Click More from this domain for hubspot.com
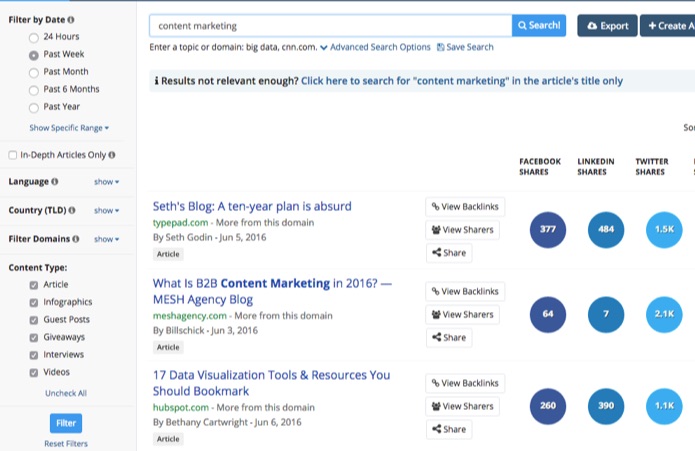This screenshot has width=695, height=451. click(x=266, y=408)
